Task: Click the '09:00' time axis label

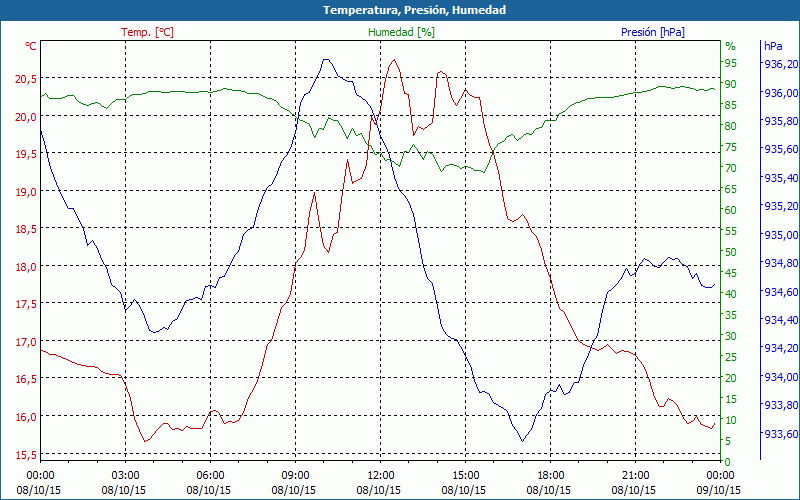Action: pos(295,476)
